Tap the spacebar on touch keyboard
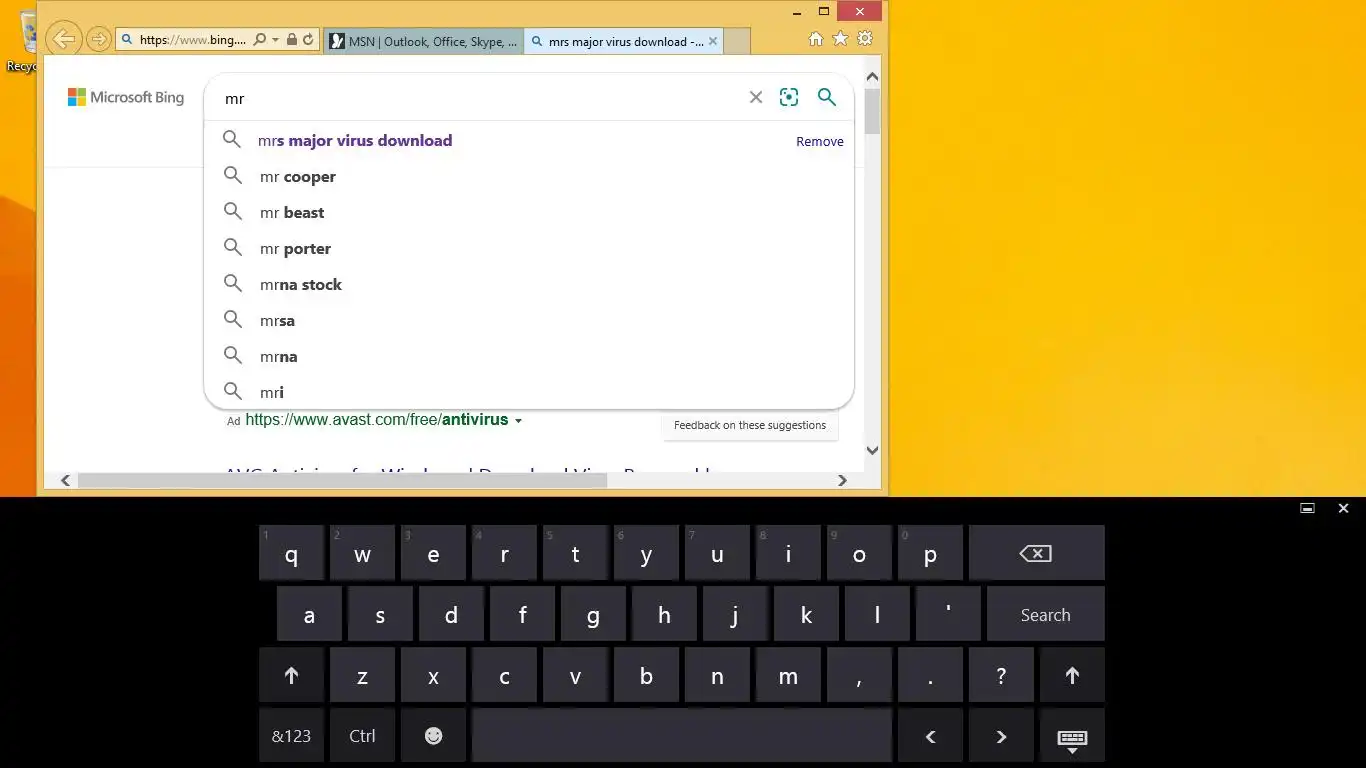This screenshot has width=1366, height=768. coord(681,736)
